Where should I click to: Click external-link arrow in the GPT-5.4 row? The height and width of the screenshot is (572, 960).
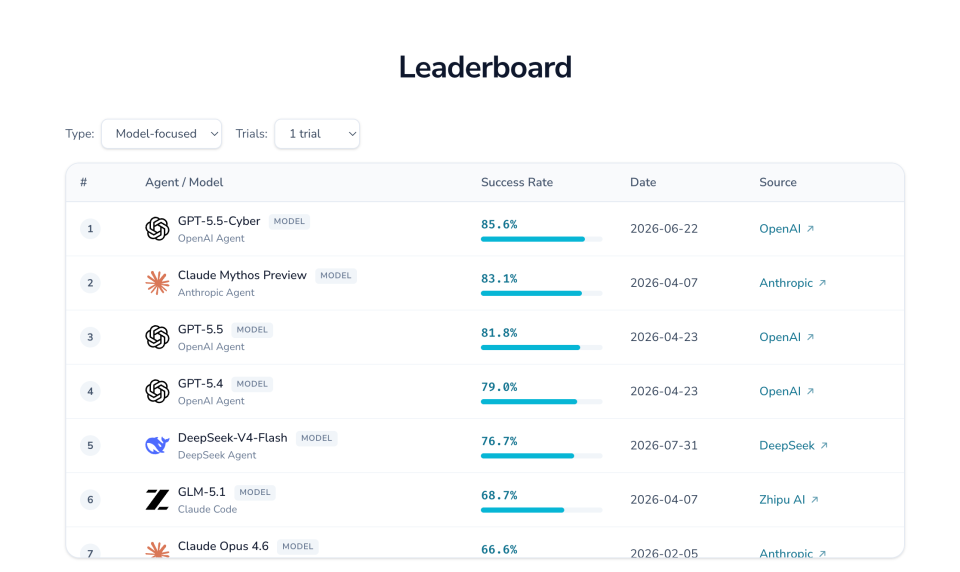810,391
